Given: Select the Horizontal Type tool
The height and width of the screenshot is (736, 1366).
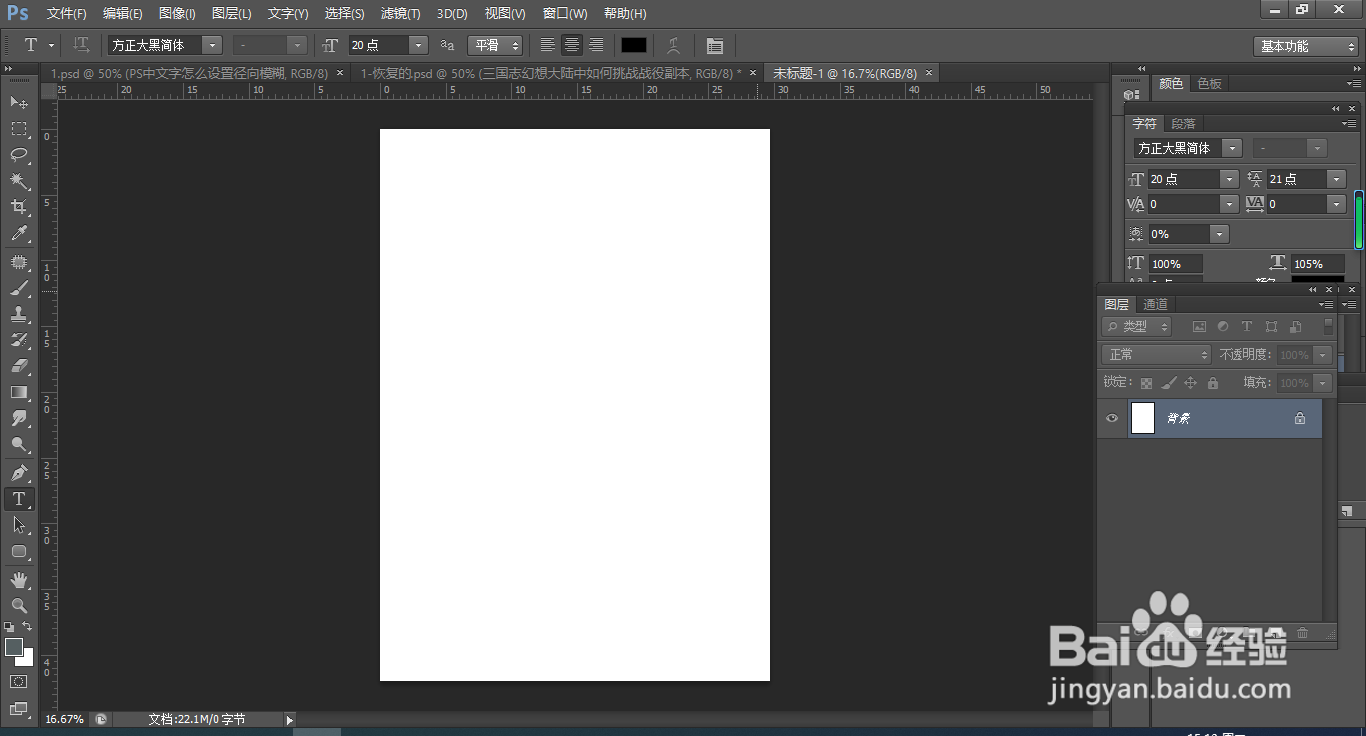Looking at the screenshot, I should coord(19,498).
